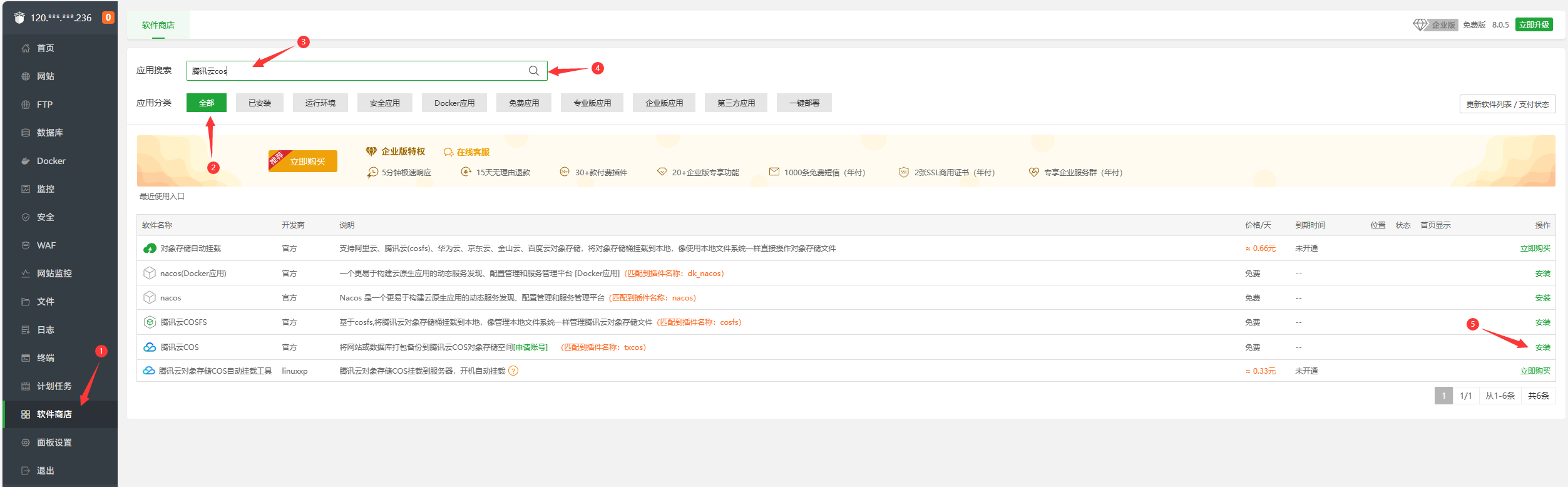This screenshot has width=1568, height=487.
Task: Click 立即购买 for 腾讯云对象存储COS自动挂载工具
Action: pos(1535,371)
